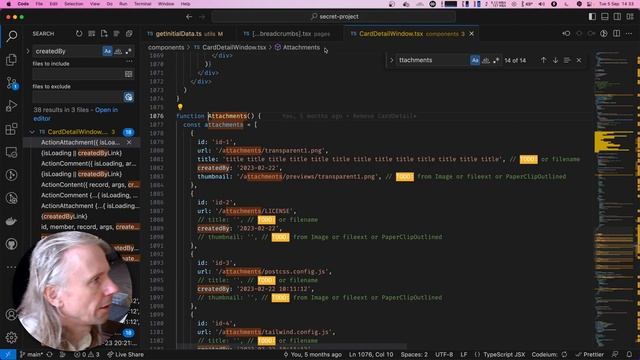Toggle use exclude settings and ignore files
Viewport: 640px width, 360px height.
[129, 97]
